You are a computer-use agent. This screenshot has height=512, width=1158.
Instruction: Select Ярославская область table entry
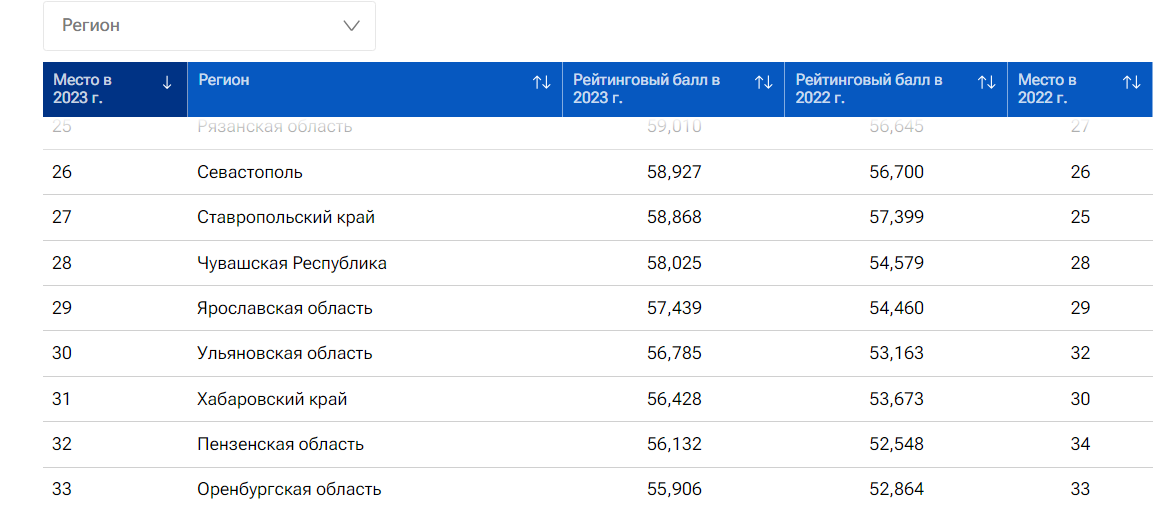pos(285,309)
